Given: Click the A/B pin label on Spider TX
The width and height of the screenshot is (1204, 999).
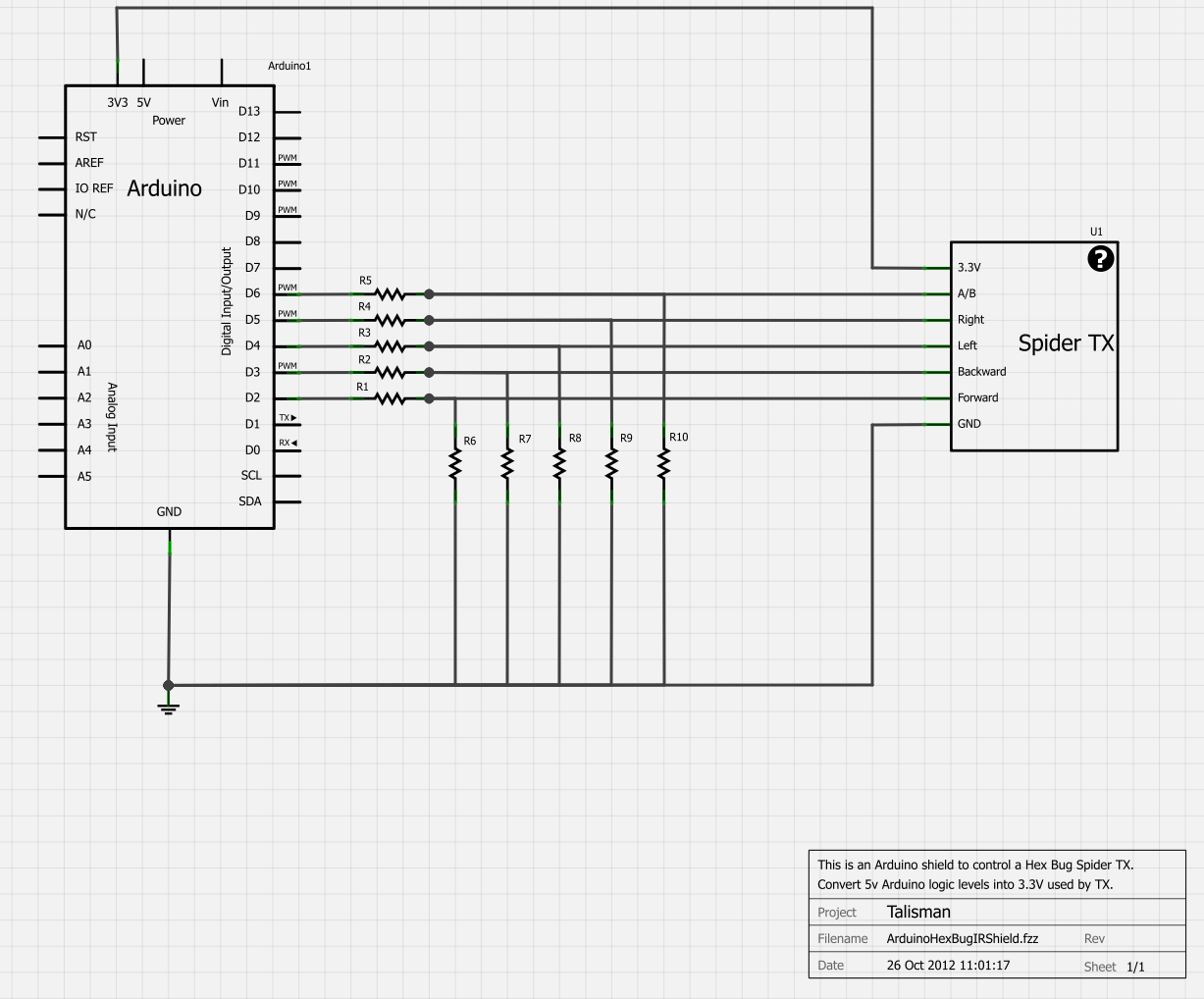Looking at the screenshot, I should pos(967,293).
